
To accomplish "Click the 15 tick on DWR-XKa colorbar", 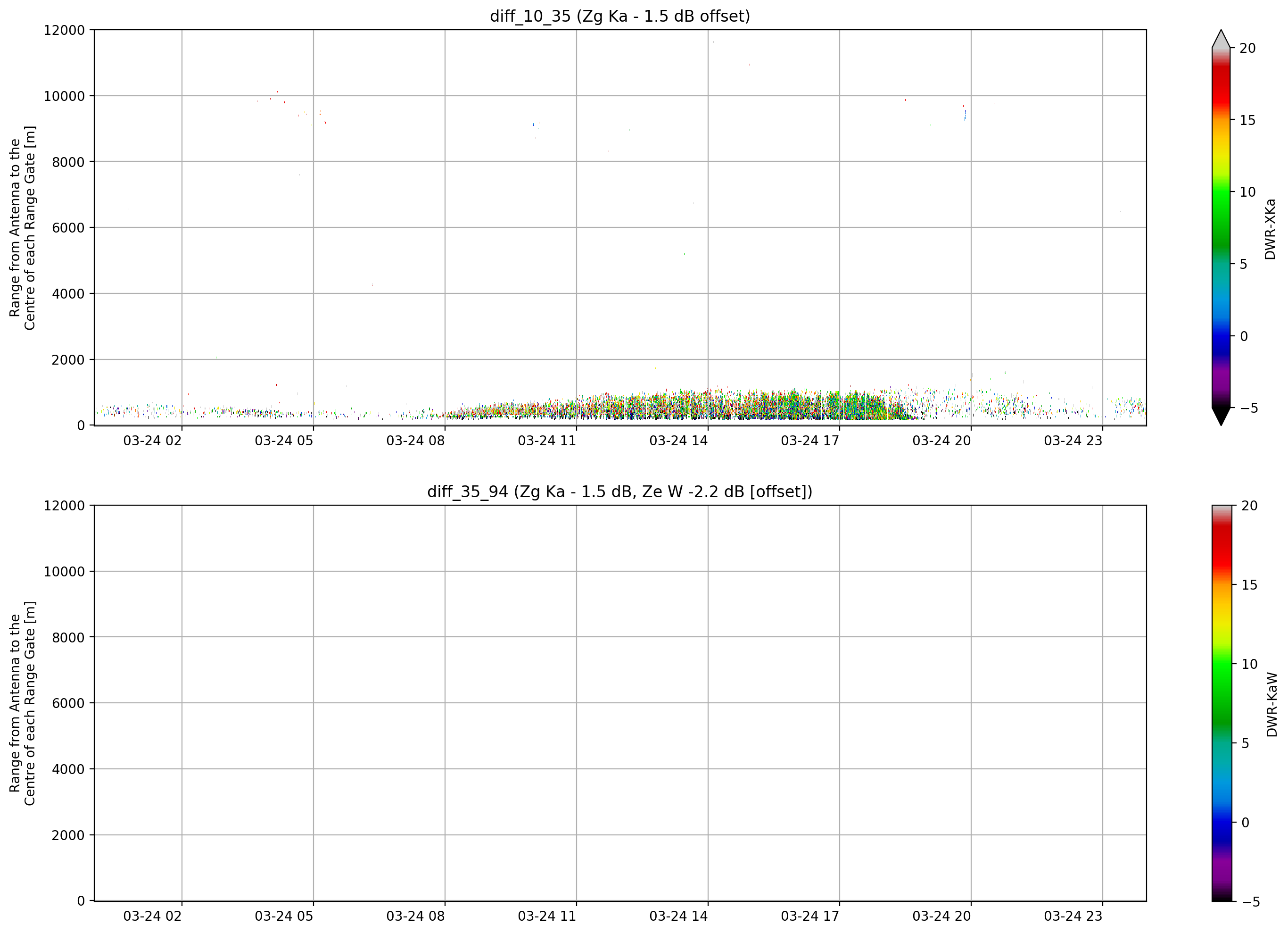I will click(x=1247, y=120).
